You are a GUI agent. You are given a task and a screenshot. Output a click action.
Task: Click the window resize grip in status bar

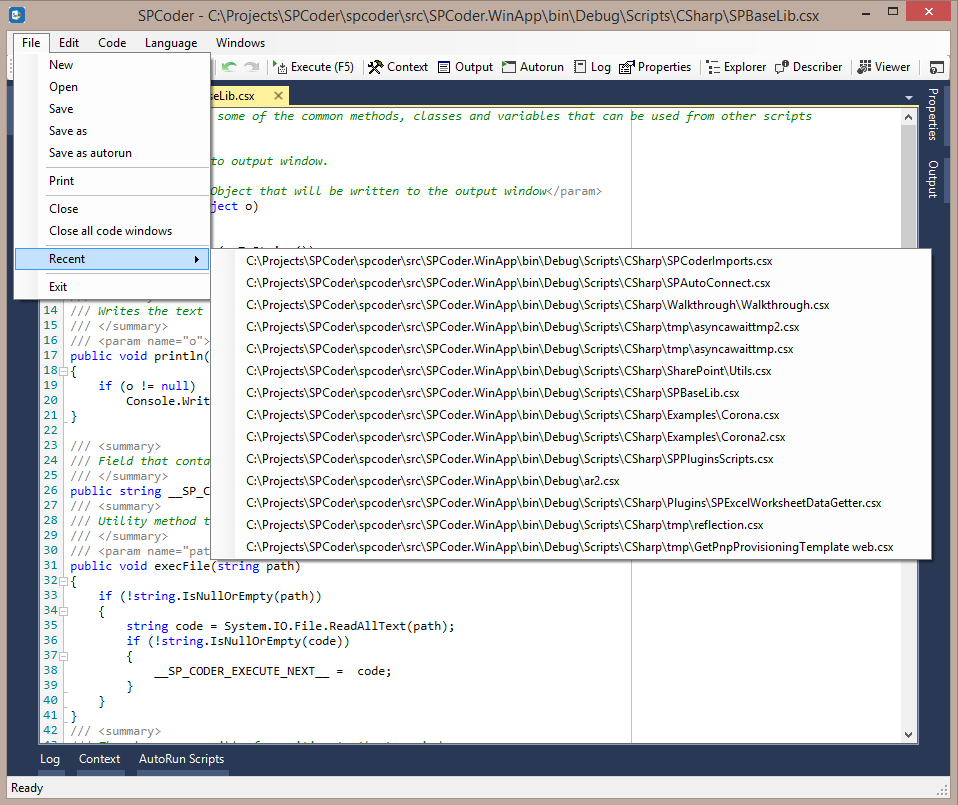[x=943, y=790]
